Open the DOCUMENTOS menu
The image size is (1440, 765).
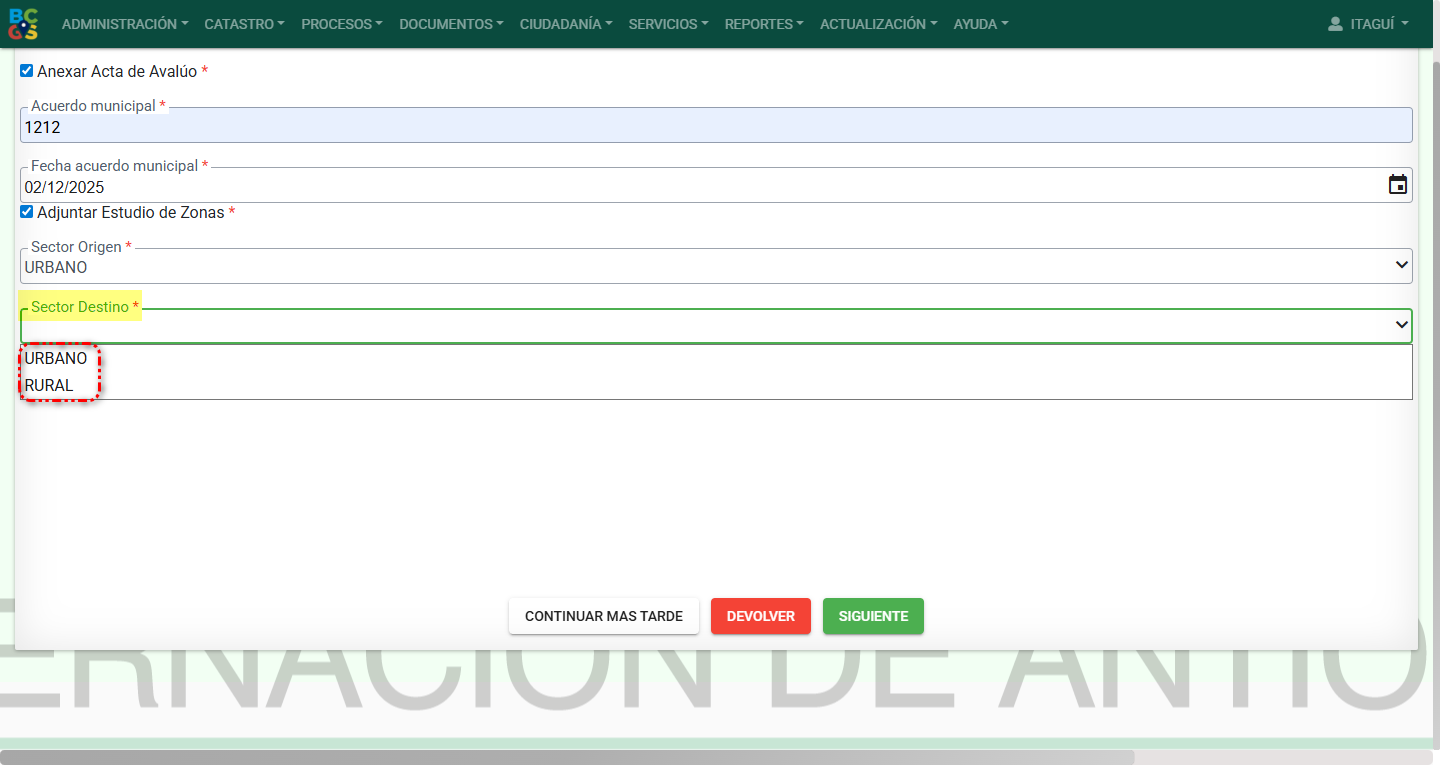coord(451,24)
